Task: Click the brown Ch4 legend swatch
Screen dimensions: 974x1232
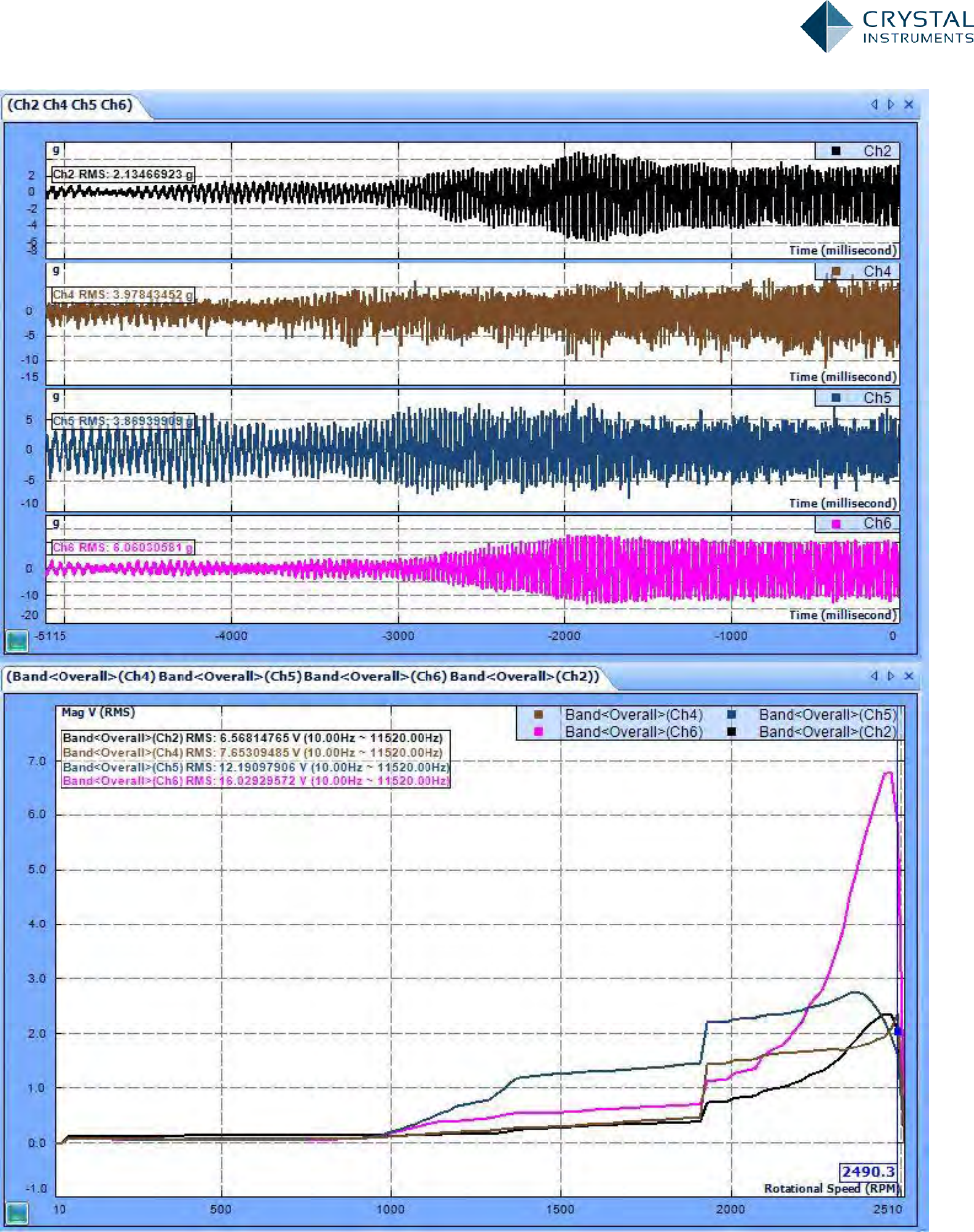Action: pyautogui.click(x=836, y=271)
